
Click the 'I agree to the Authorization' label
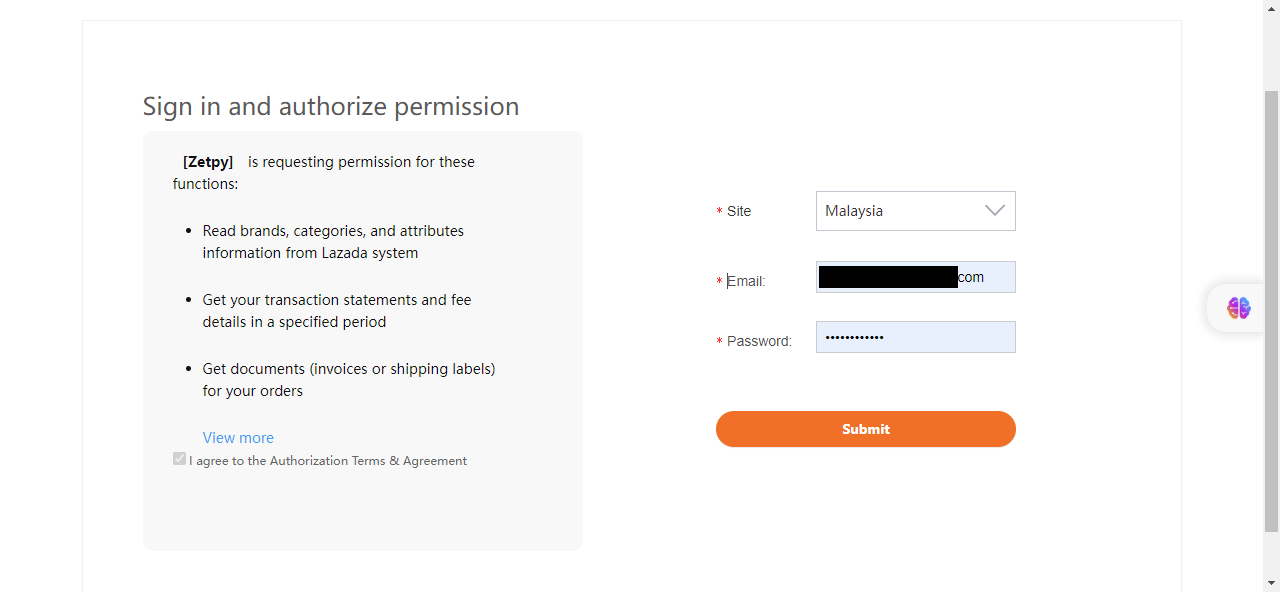tap(328, 461)
